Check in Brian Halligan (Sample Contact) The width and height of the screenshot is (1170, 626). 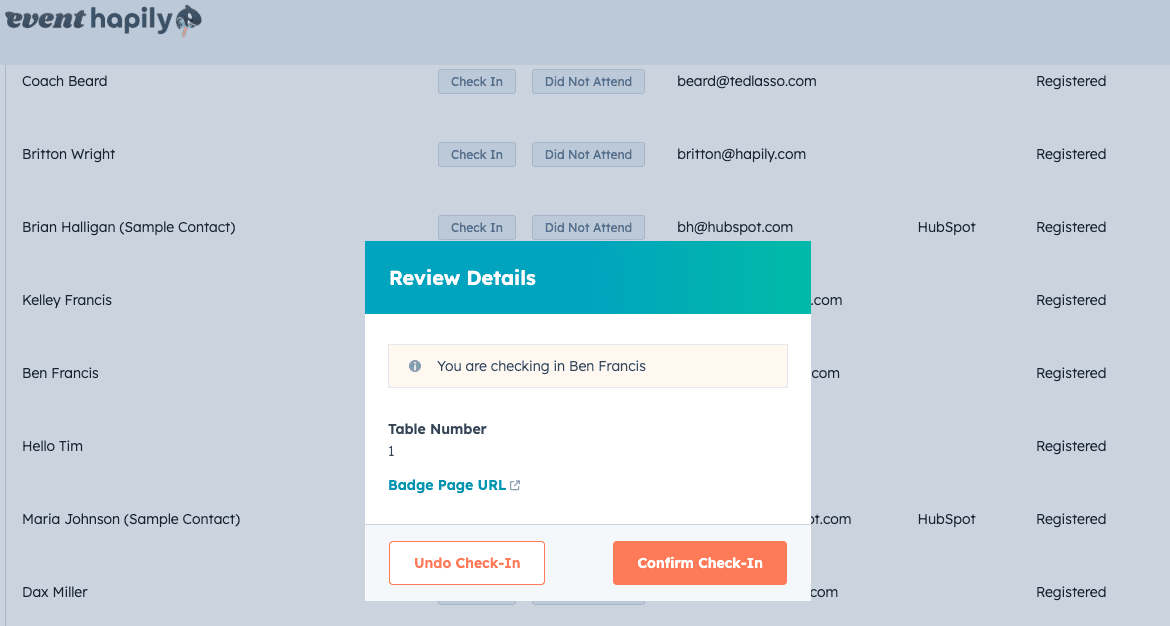(476, 228)
